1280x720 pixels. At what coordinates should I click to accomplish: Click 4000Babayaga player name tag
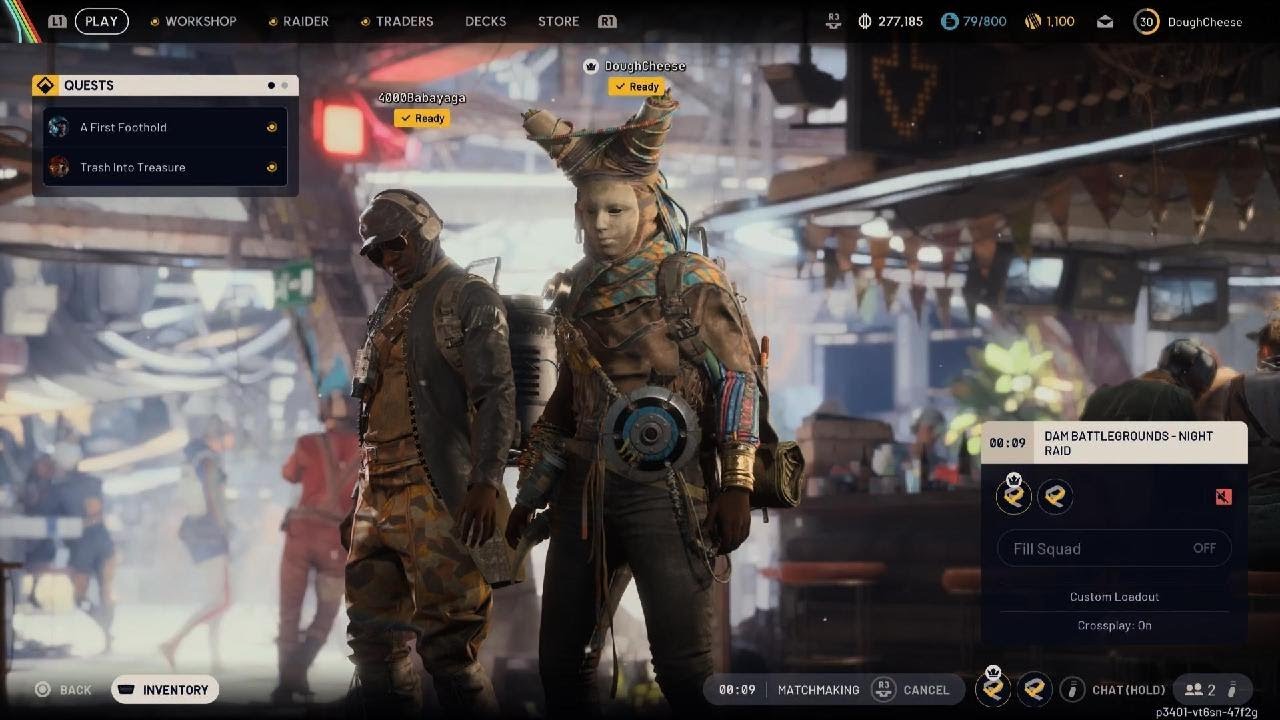click(421, 97)
